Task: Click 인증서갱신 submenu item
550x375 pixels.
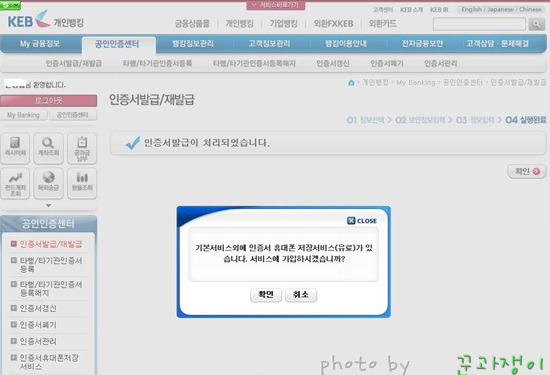Action: pyautogui.click(x=333, y=63)
